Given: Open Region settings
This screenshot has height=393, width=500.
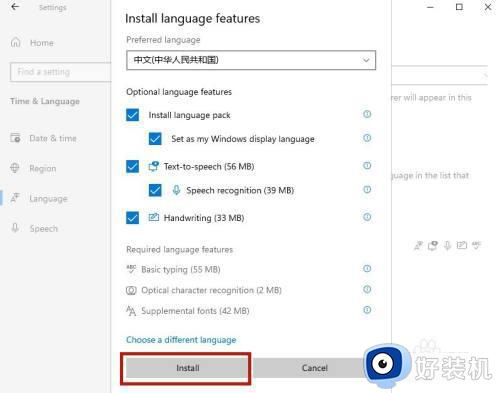Looking at the screenshot, I should click(x=43, y=169).
